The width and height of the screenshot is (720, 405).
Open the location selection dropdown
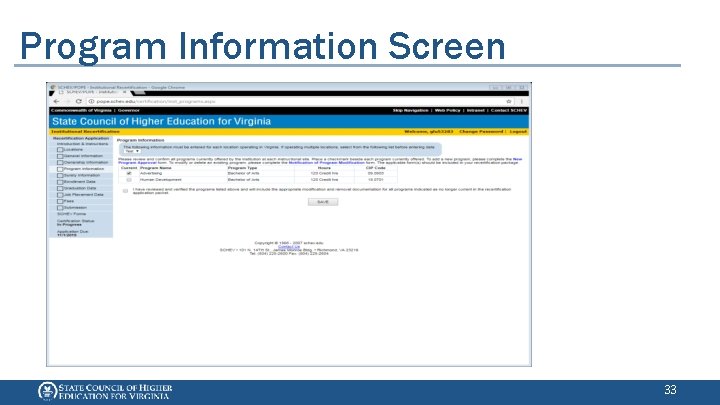(132, 151)
